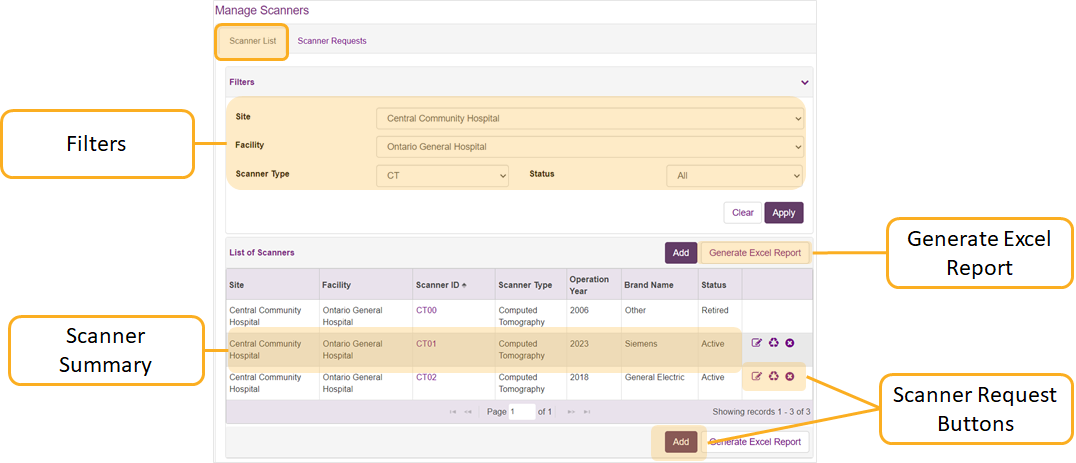Image resolution: width=1076 pixels, height=463 pixels.
Task: Go to the next page of scanners
Action: point(572,412)
